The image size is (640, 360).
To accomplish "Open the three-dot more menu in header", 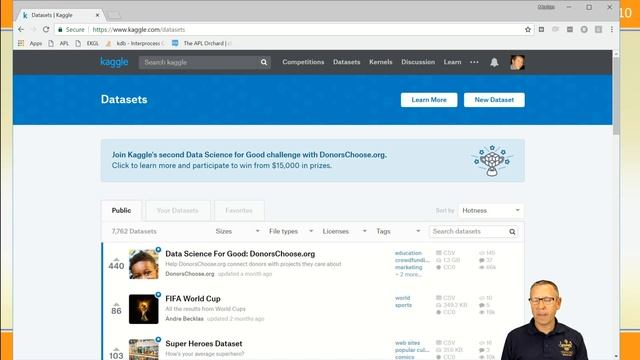I will coord(474,62).
